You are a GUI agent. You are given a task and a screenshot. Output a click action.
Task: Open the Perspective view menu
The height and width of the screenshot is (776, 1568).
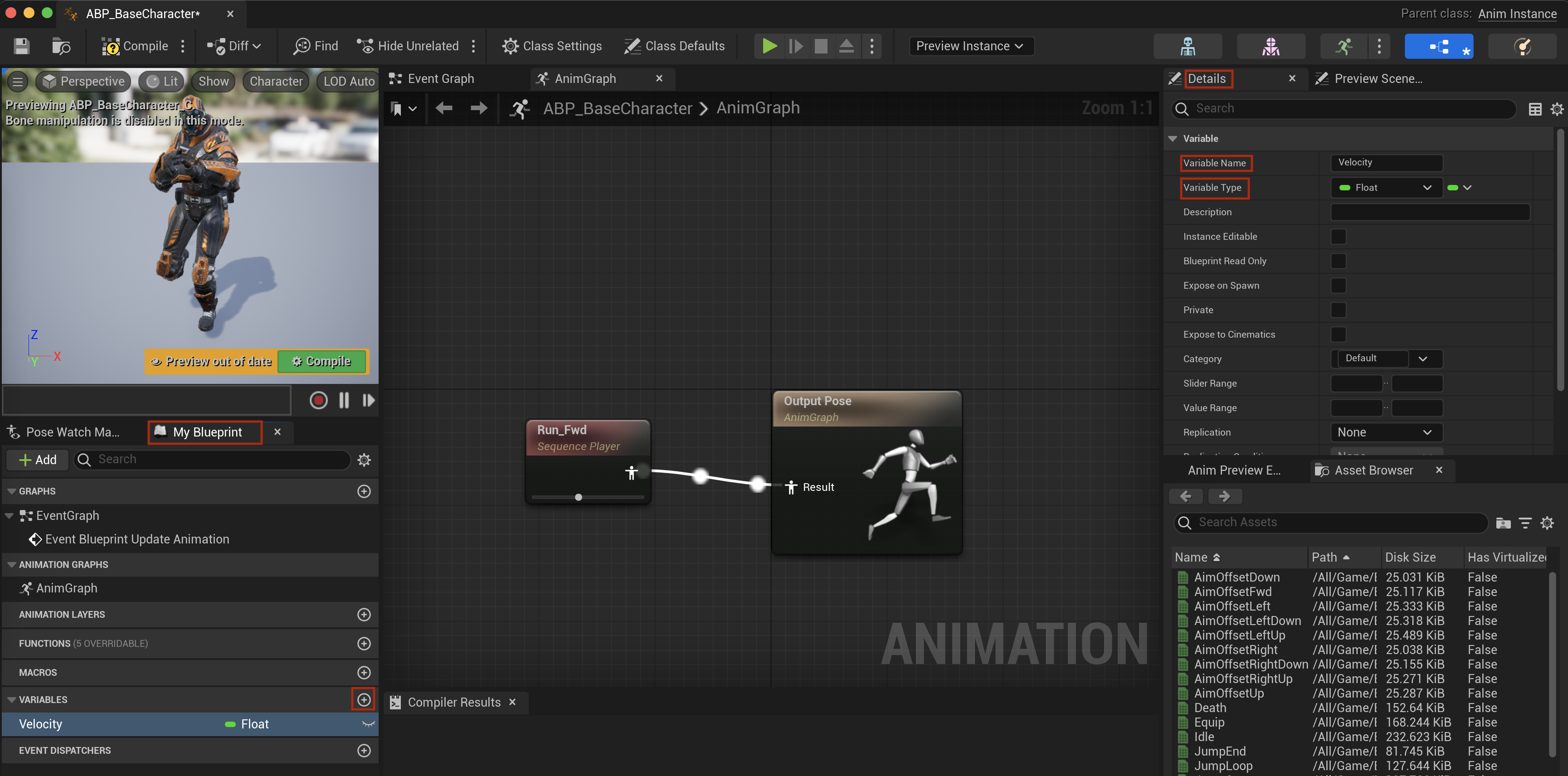84,82
